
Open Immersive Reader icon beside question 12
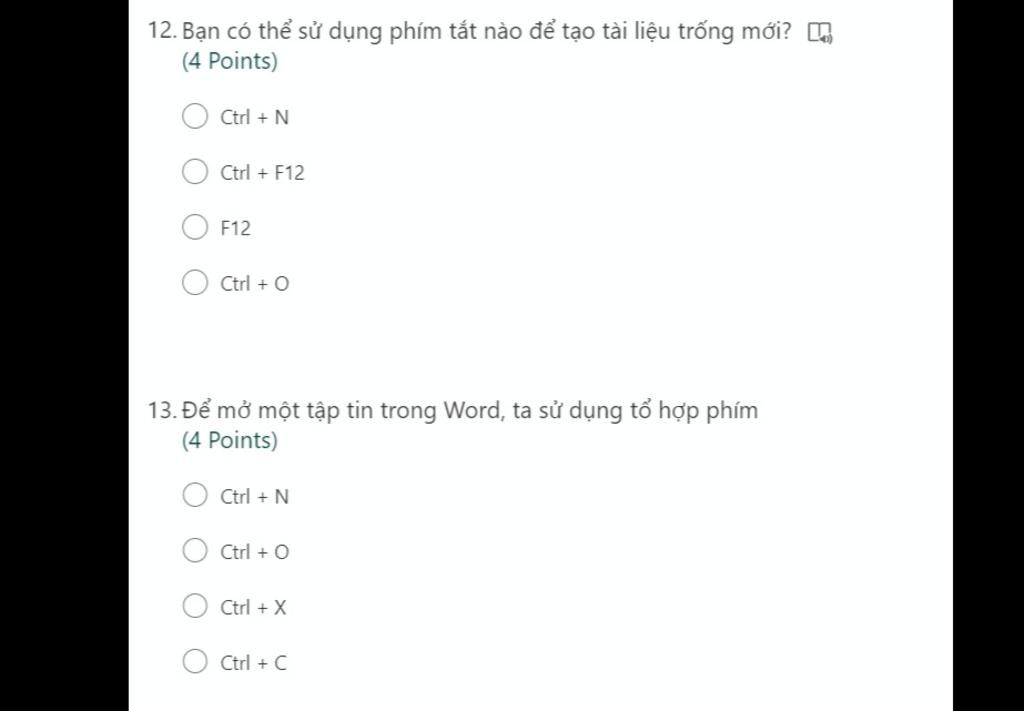pyautogui.click(x=820, y=32)
